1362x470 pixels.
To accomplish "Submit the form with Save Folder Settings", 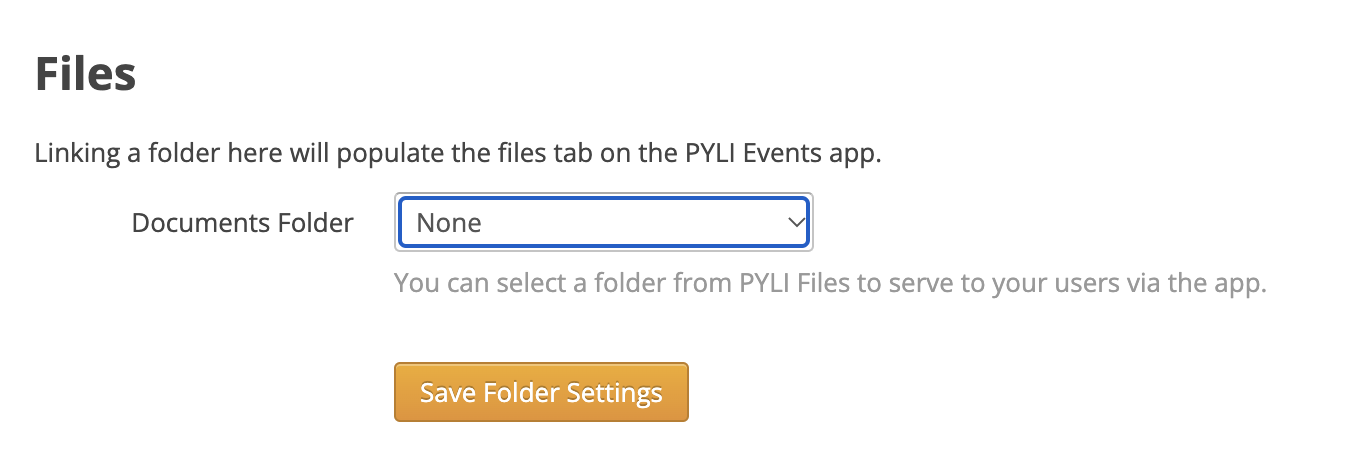I will coord(541,392).
